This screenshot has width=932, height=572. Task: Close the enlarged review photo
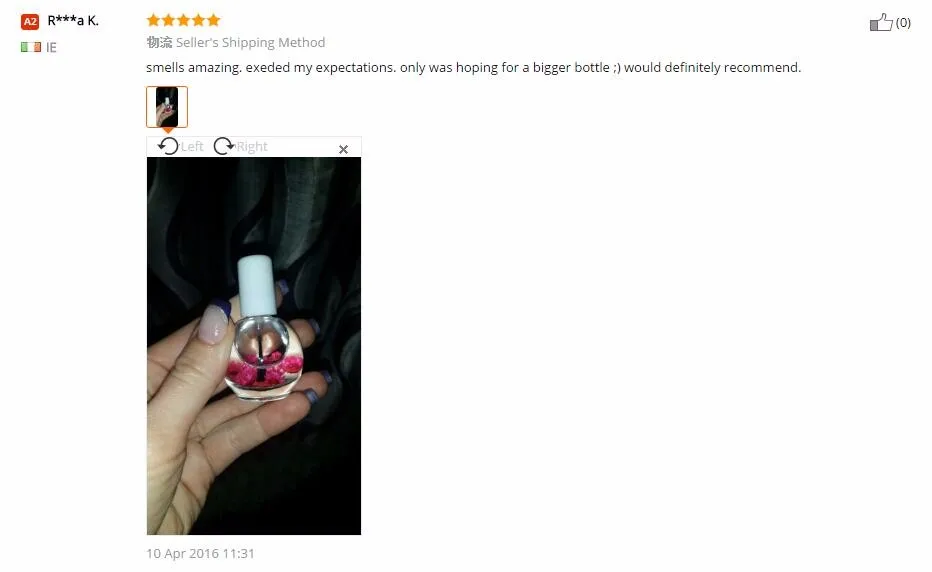[344, 149]
